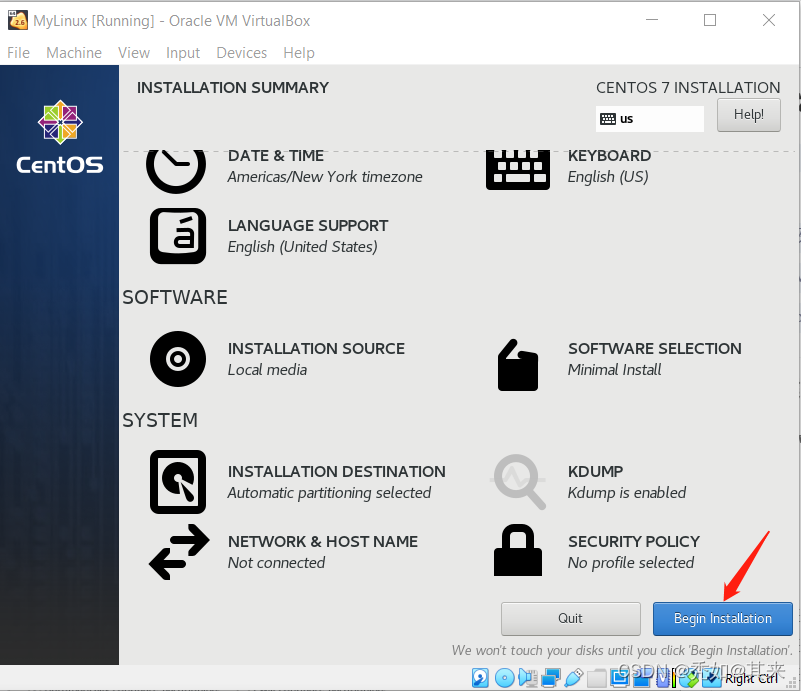Viewport: 801px width, 691px height.
Task: Select the SECURITY POLICY heading
Action: (634, 542)
